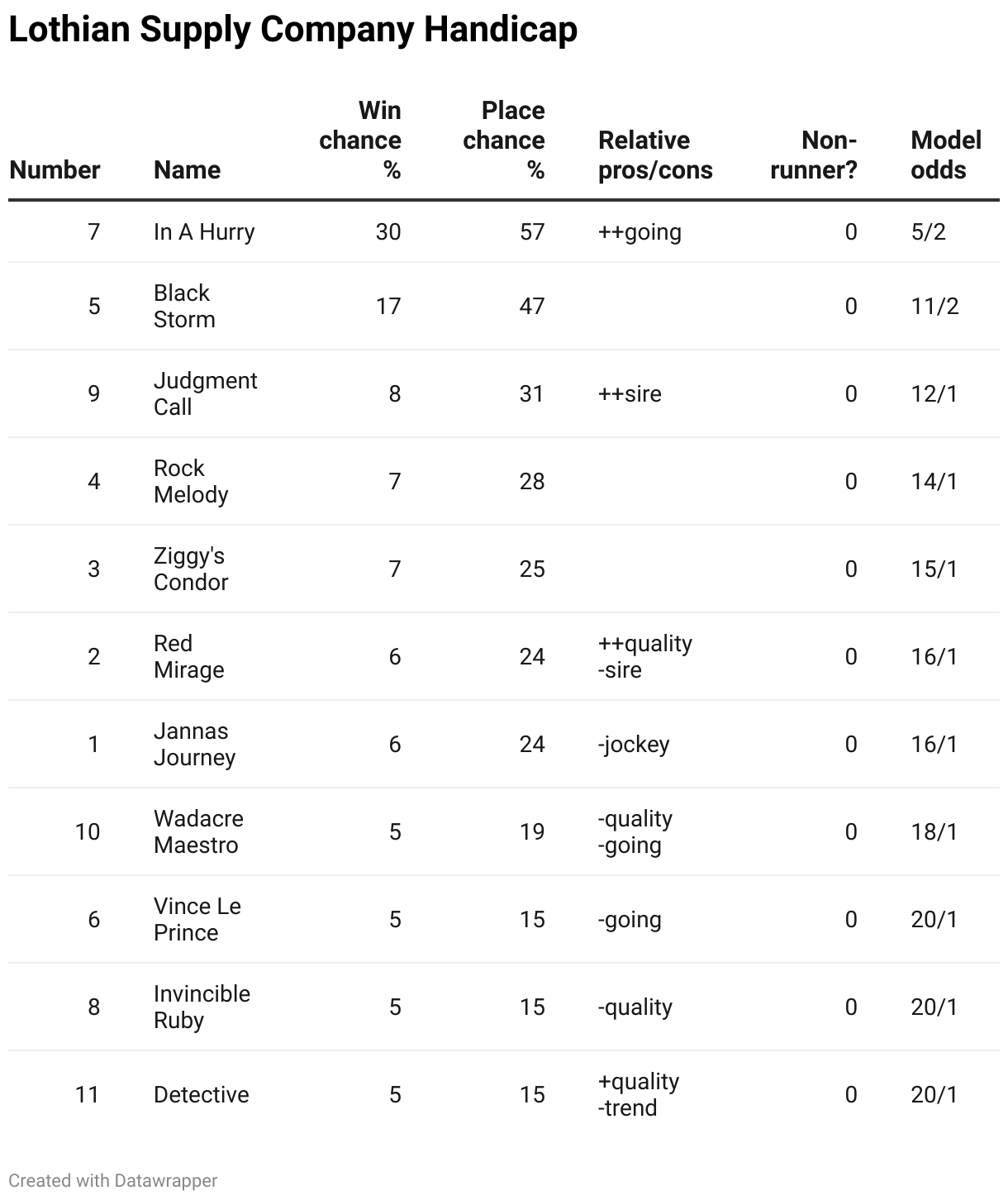The image size is (1008, 1200).
Task: Click the Number column header
Action: 55,169
